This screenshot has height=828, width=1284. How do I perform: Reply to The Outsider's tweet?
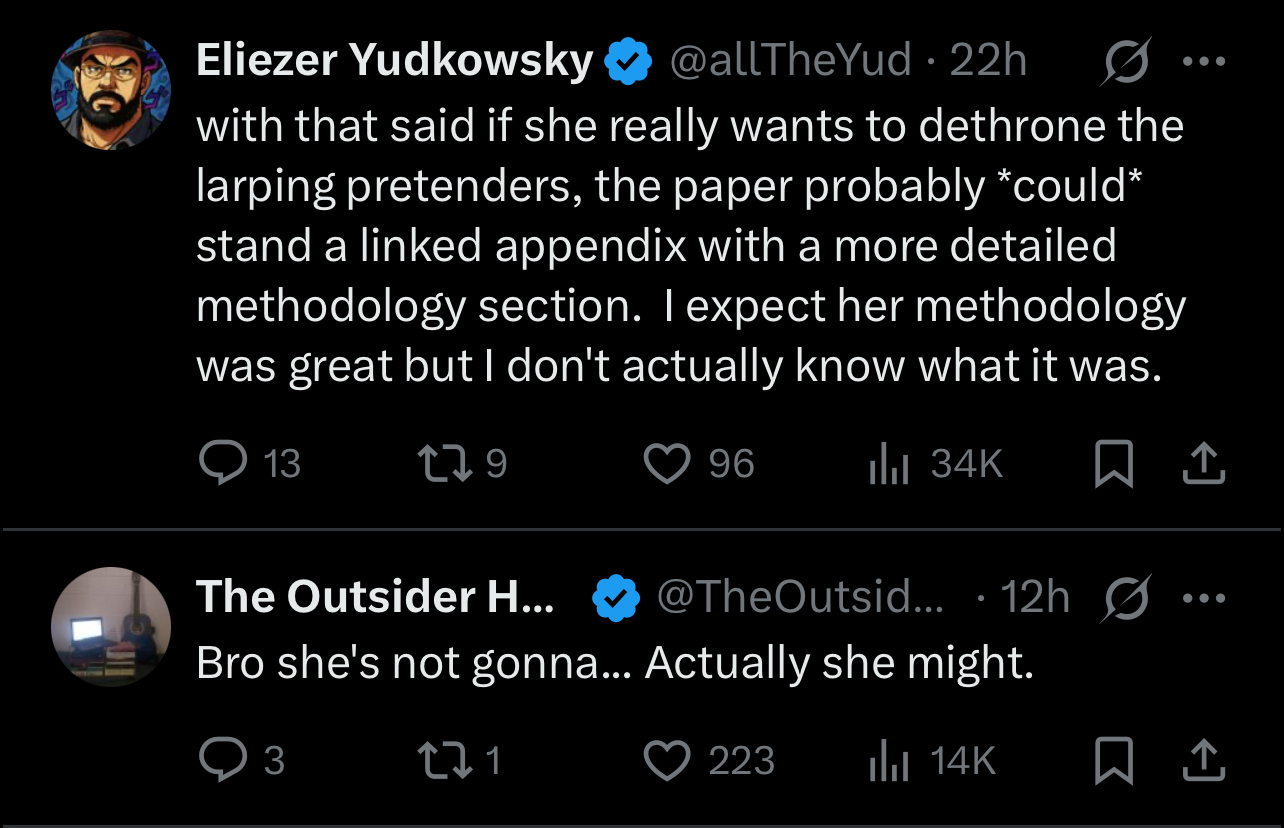coord(221,761)
